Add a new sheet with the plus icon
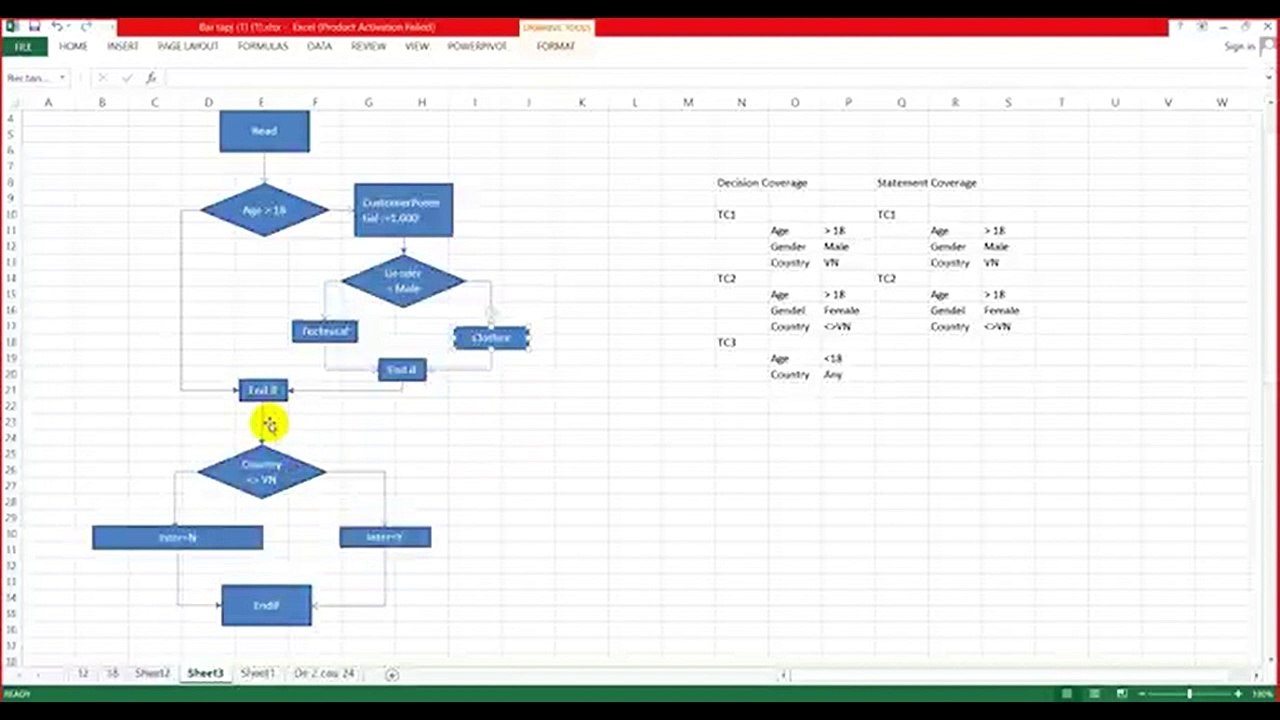Screen dimensions: 1280x720 pos(392,674)
